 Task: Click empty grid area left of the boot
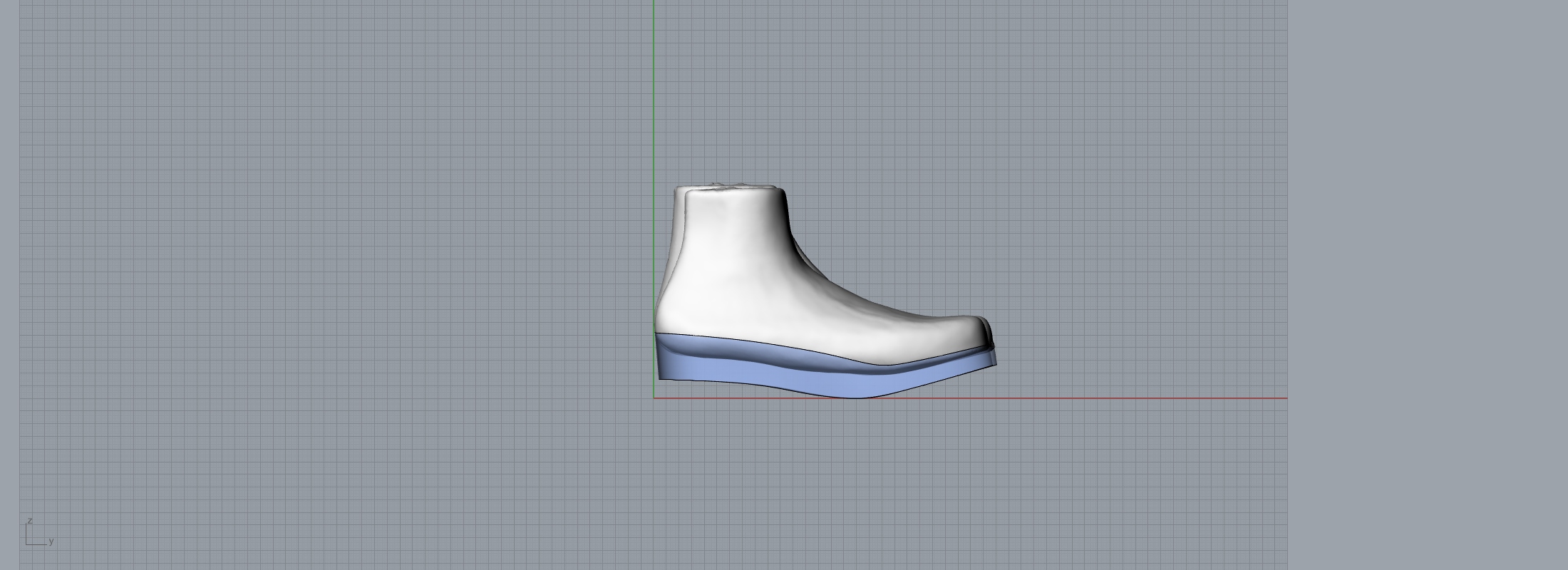coord(356,285)
